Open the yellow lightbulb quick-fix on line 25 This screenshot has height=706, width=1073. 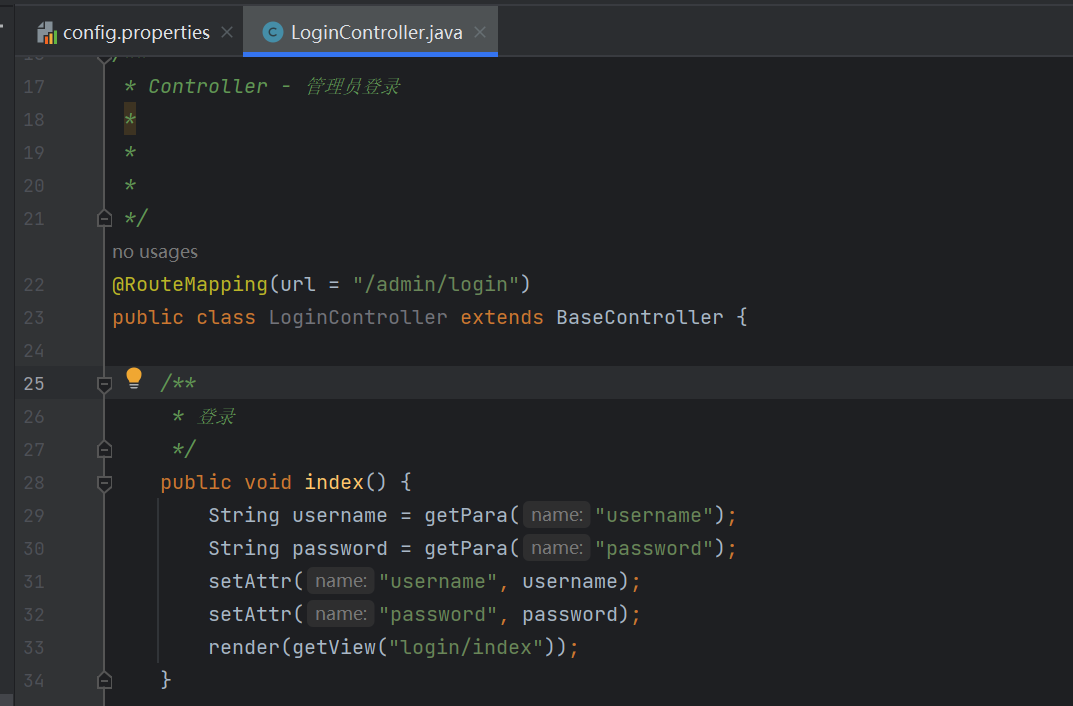click(134, 378)
